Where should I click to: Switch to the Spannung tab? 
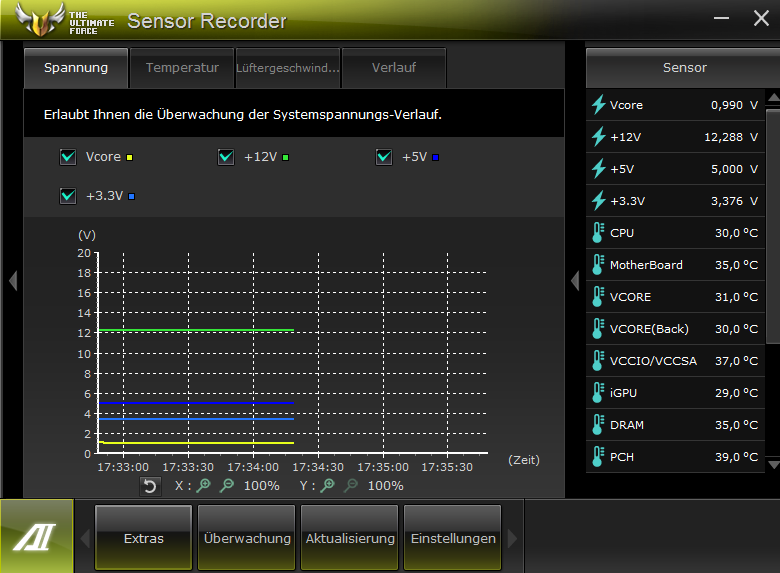coord(76,68)
